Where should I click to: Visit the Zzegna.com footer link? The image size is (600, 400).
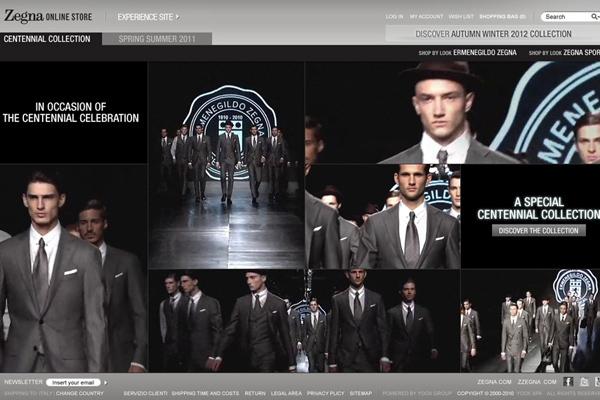(x=537, y=382)
